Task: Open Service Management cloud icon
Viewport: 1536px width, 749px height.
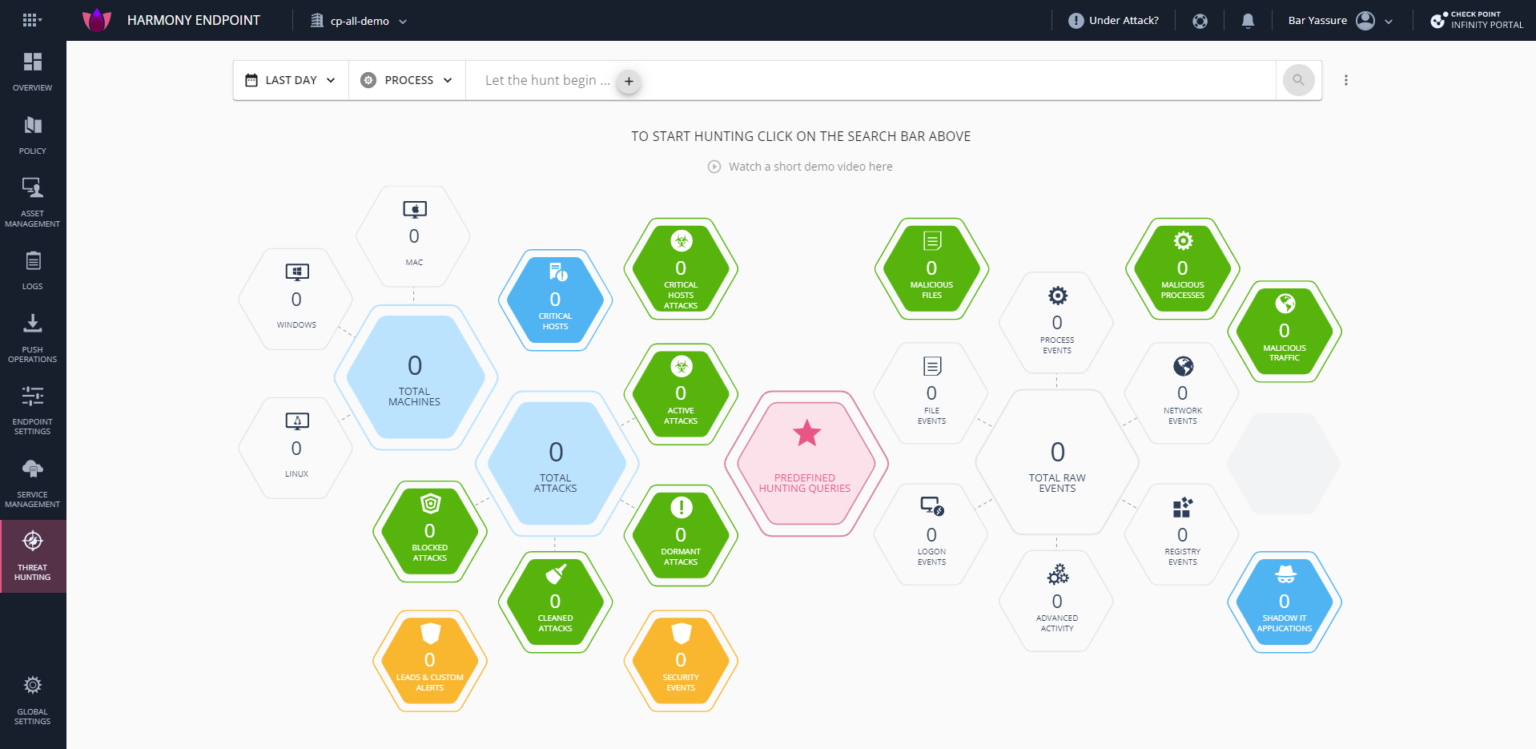Action: tap(33, 467)
